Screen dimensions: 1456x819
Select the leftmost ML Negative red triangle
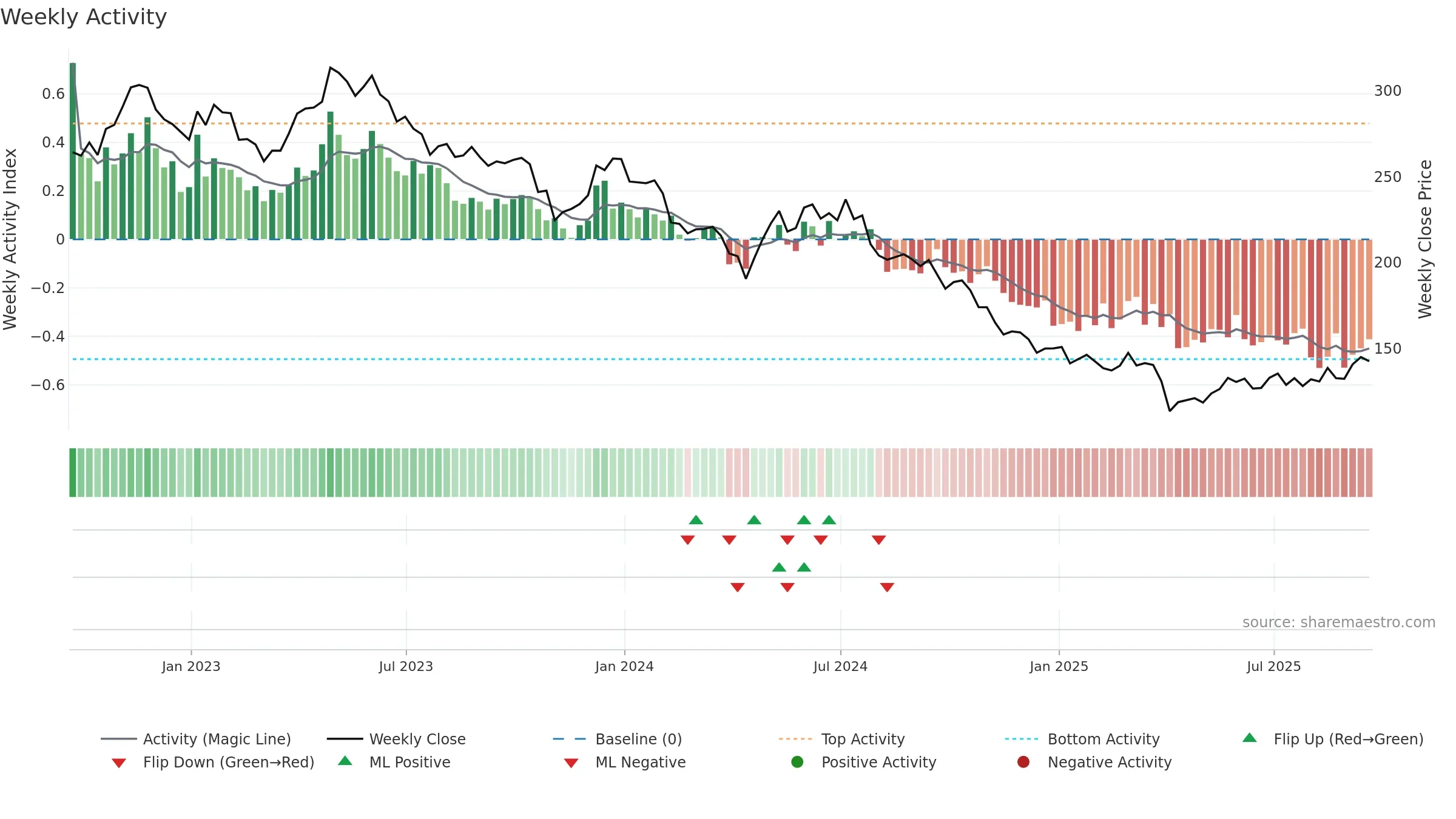click(737, 587)
